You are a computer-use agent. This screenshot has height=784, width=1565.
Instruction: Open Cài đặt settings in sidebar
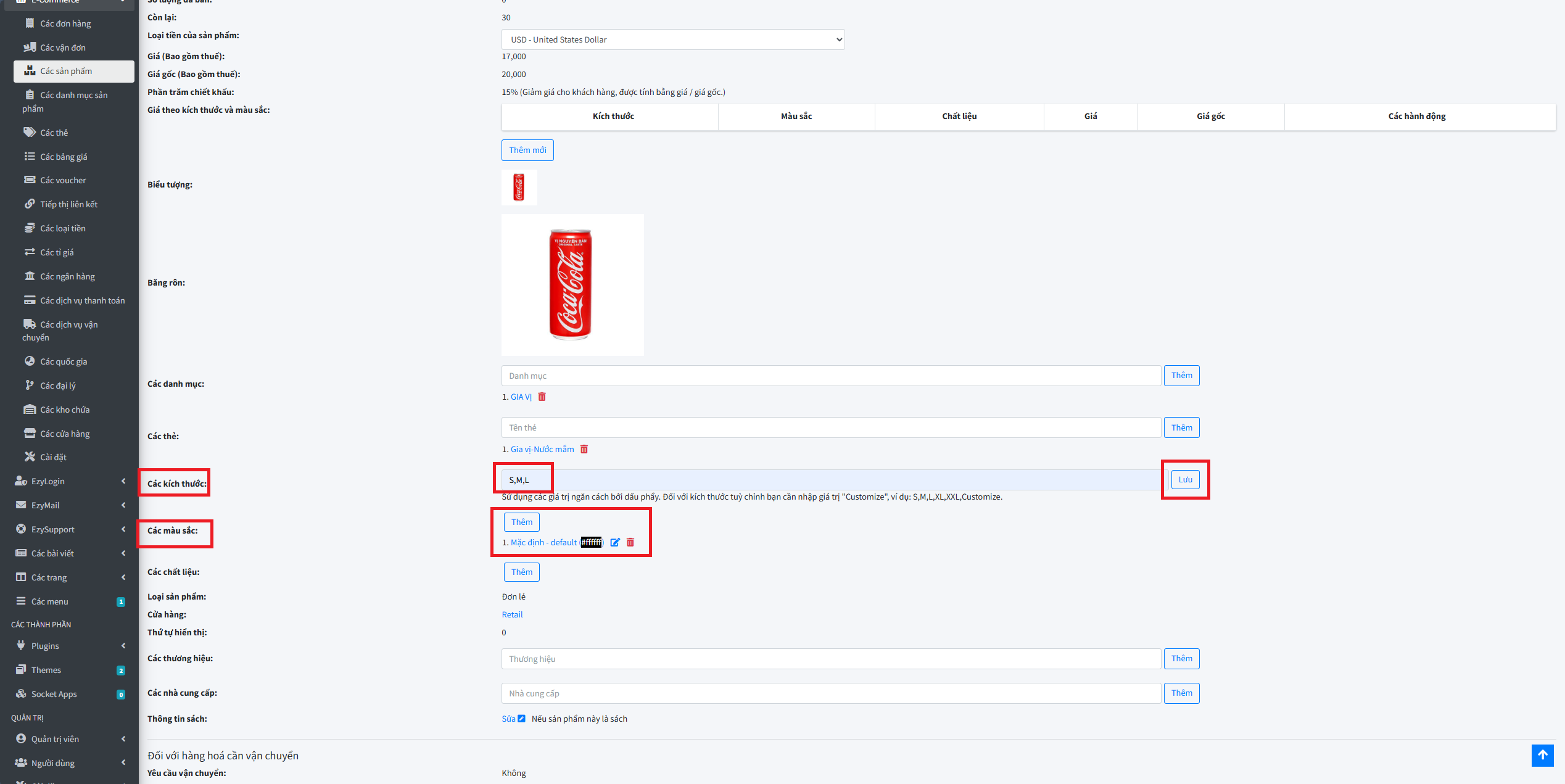(x=53, y=457)
